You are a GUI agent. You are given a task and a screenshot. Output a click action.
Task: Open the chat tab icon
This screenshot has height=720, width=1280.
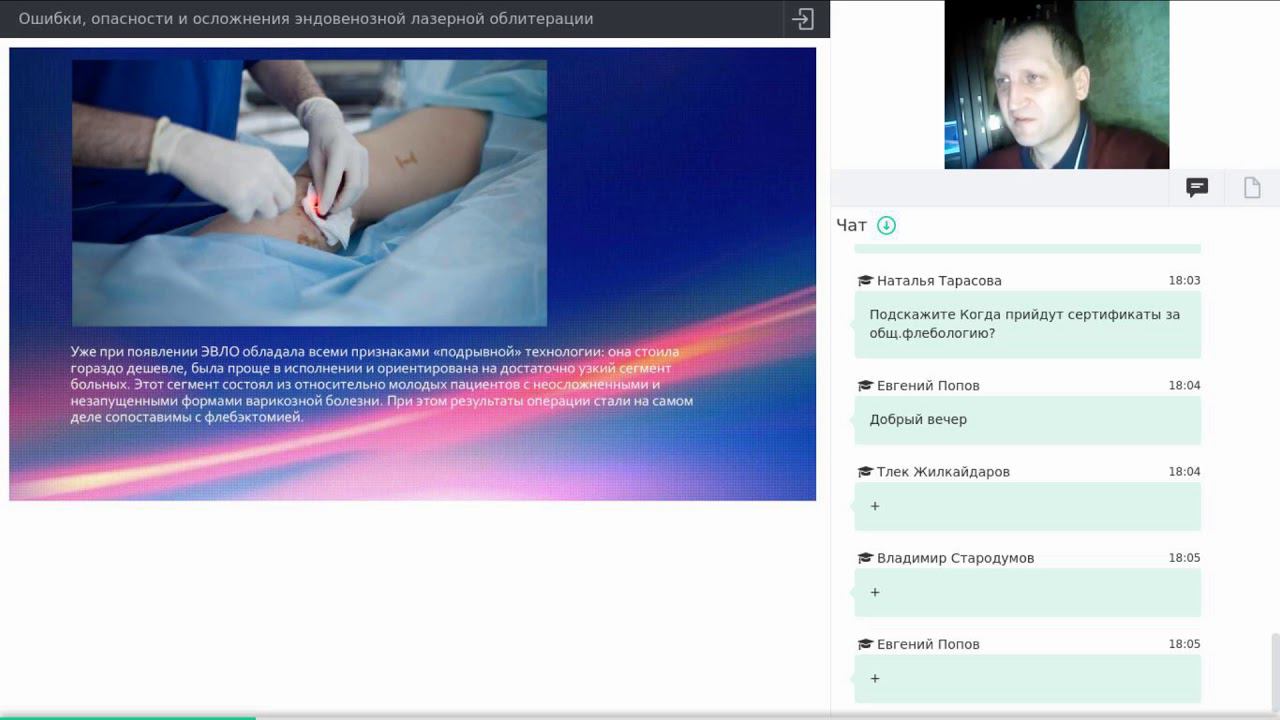(1197, 187)
